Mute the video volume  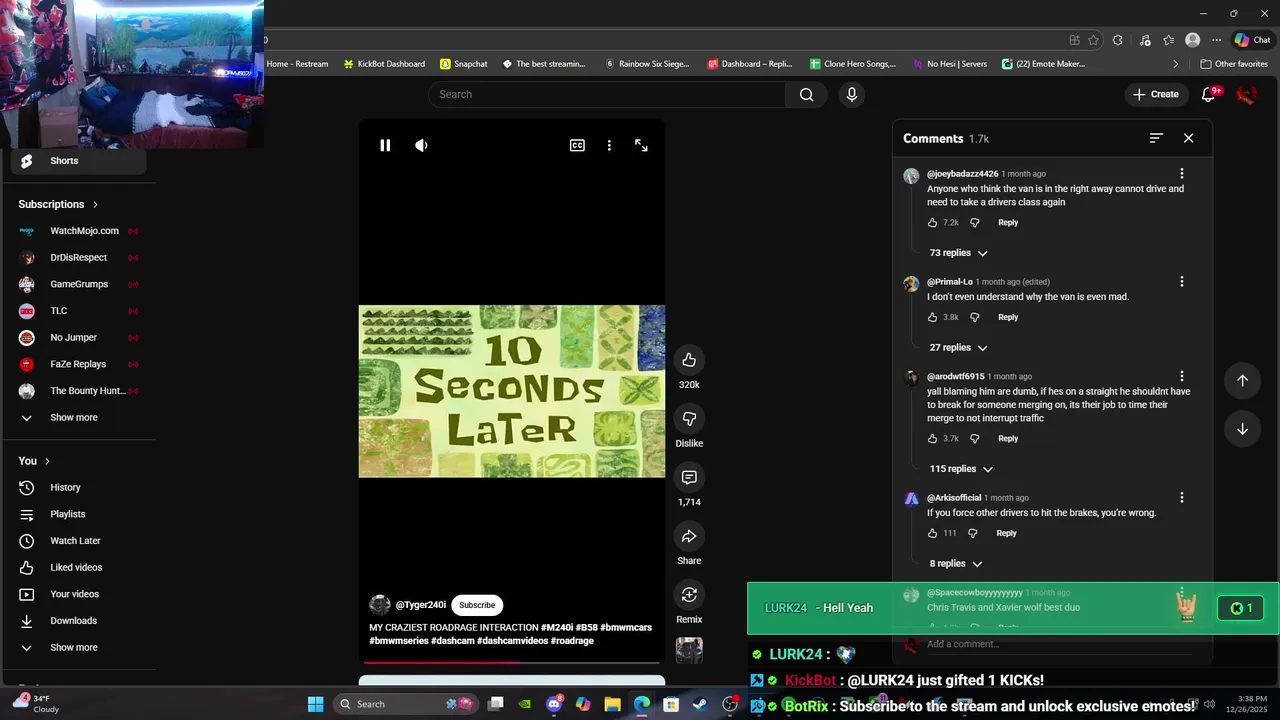tap(421, 145)
